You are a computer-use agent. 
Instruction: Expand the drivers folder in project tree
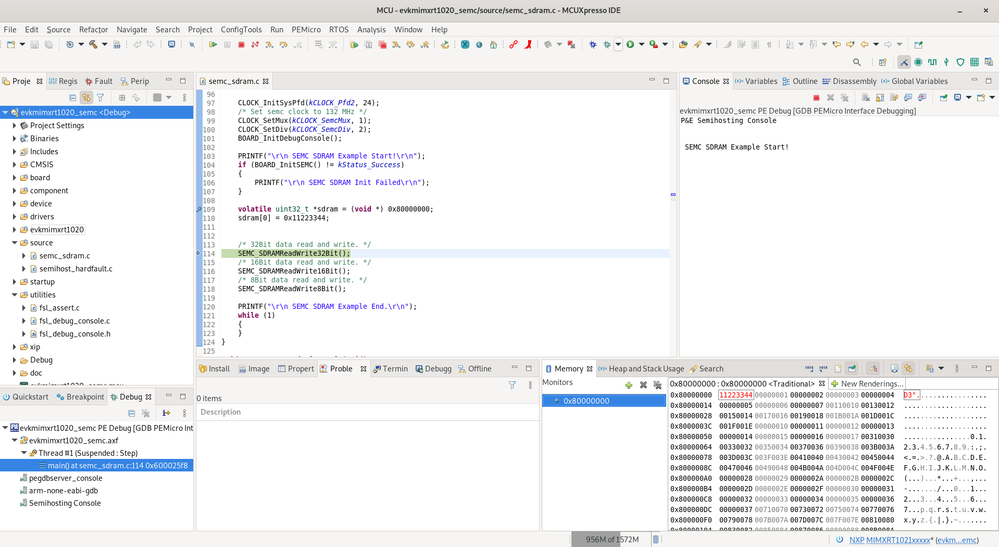coord(14,217)
